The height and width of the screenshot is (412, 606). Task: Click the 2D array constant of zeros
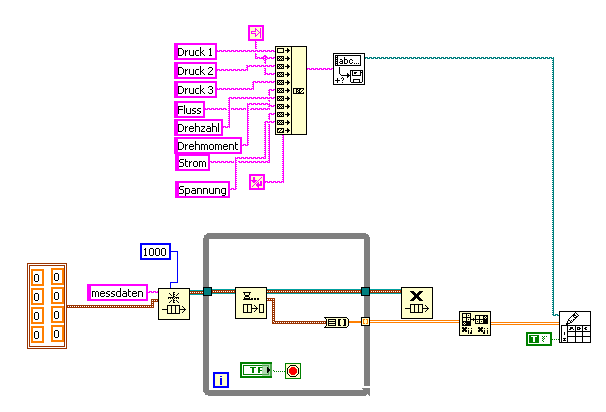click(47, 306)
